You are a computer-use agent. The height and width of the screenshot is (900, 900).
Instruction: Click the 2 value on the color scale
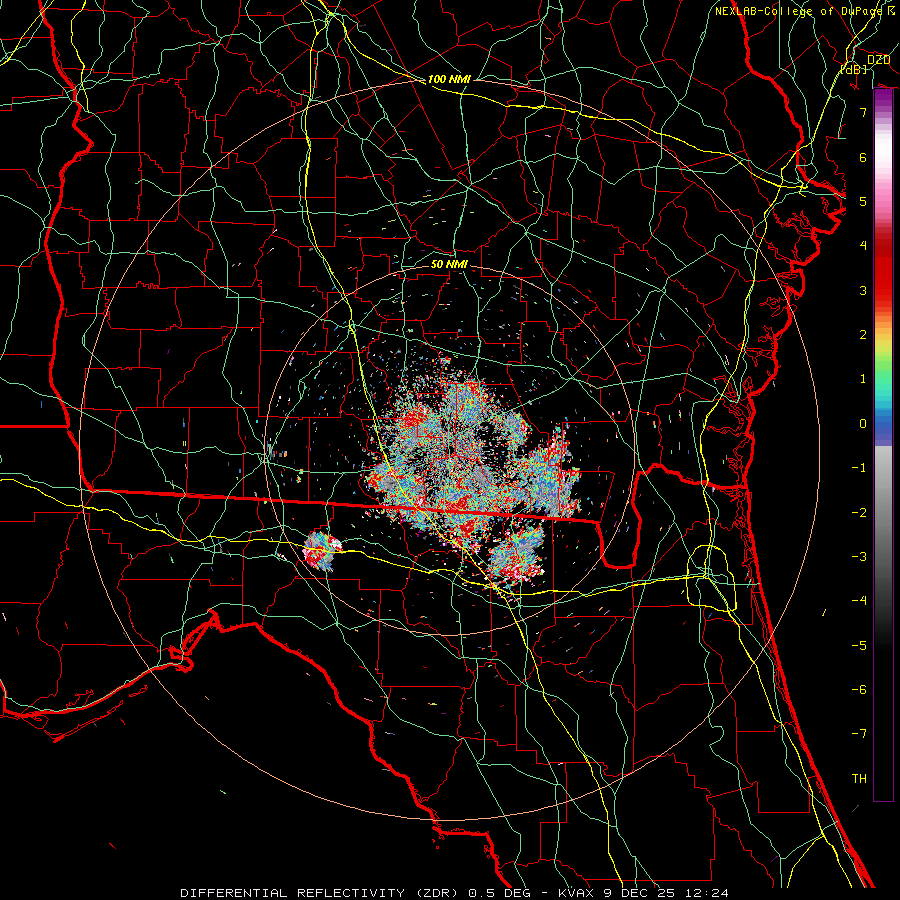[863, 335]
